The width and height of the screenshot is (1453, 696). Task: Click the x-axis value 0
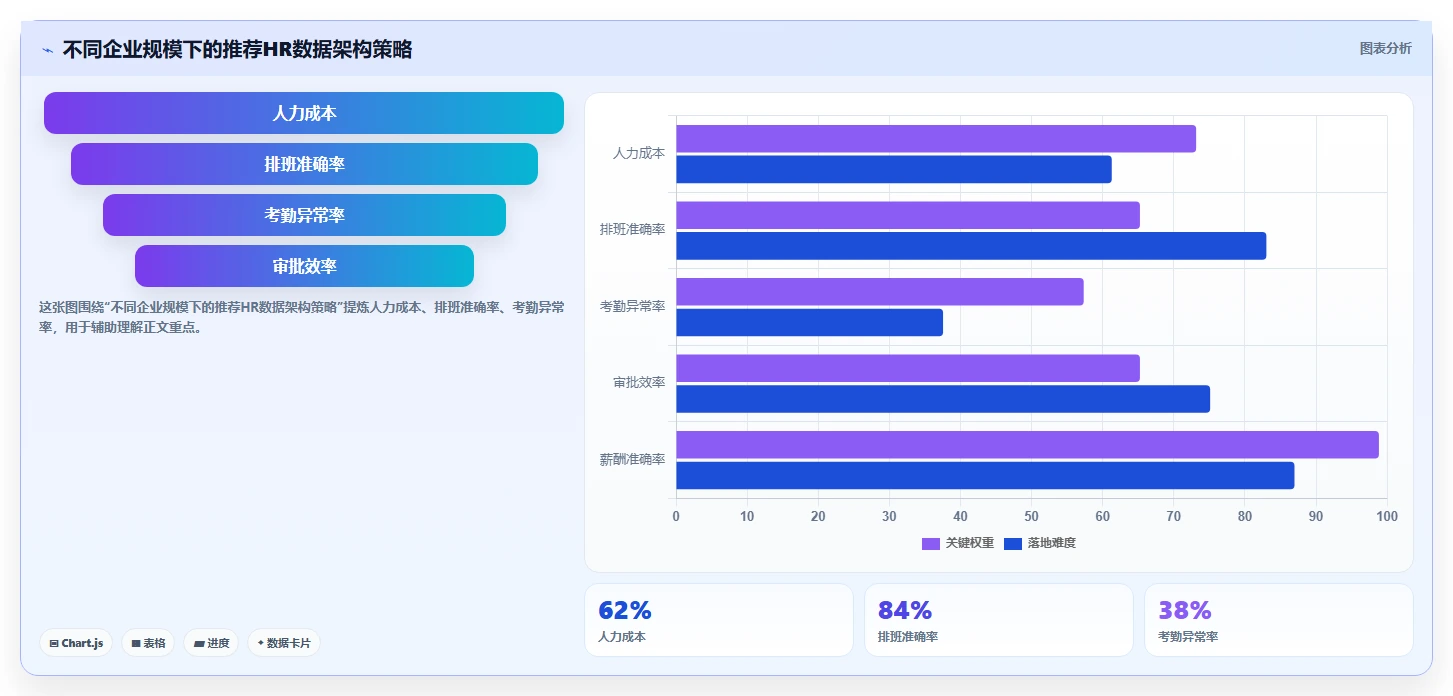pyautogui.click(x=676, y=516)
